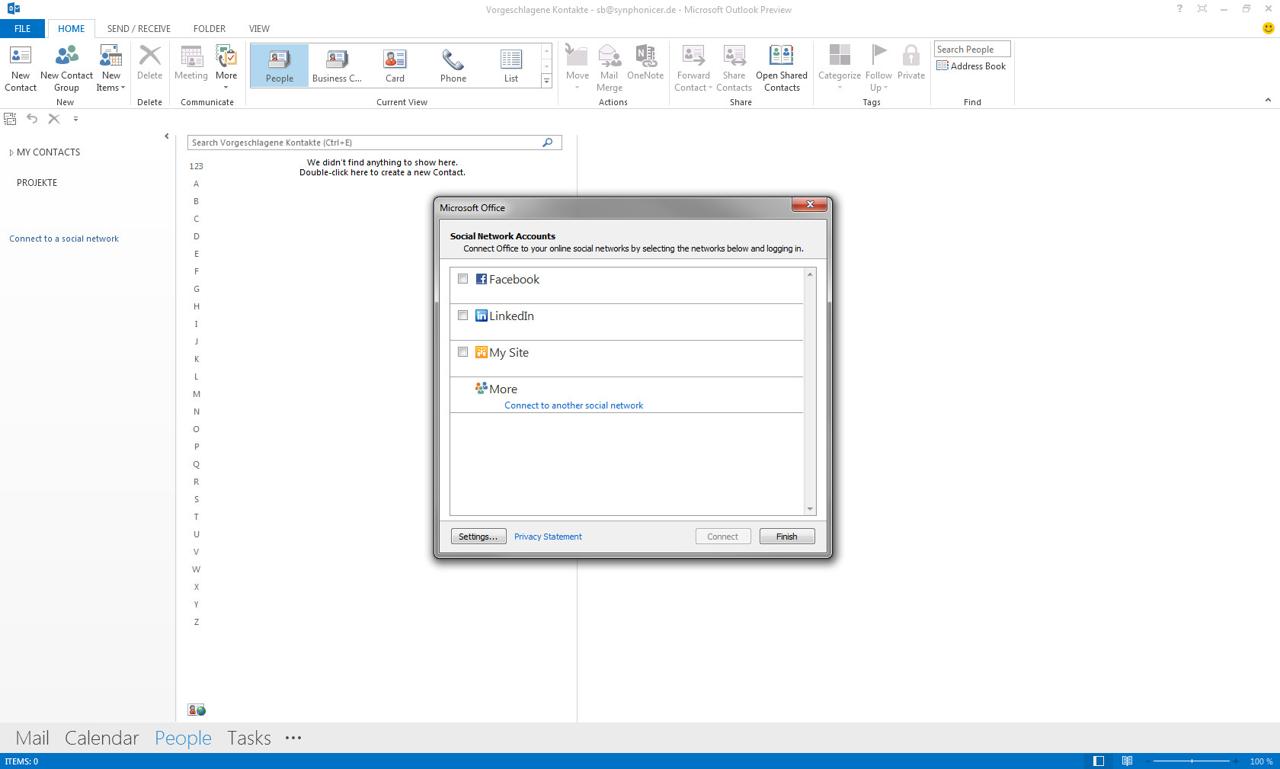Viewport: 1280px width, 769px height.
Task: Select the PROJEKTE contacts folder
Action: (x=37, y=183)
